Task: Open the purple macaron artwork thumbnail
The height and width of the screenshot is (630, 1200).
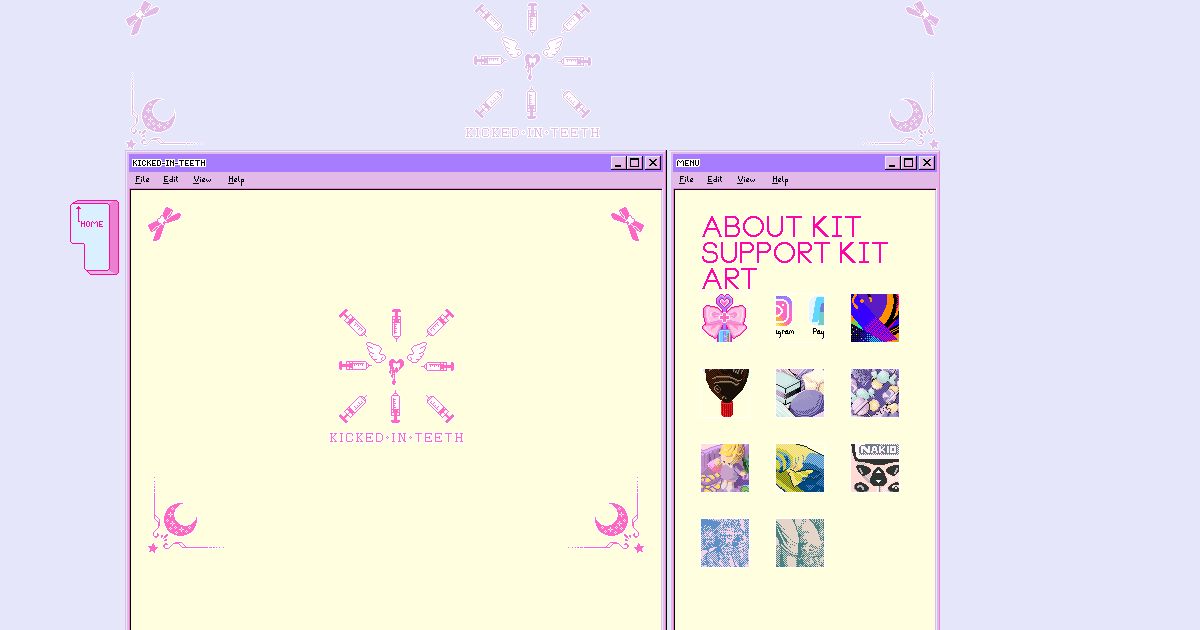Action: click(x=800, y=392)
